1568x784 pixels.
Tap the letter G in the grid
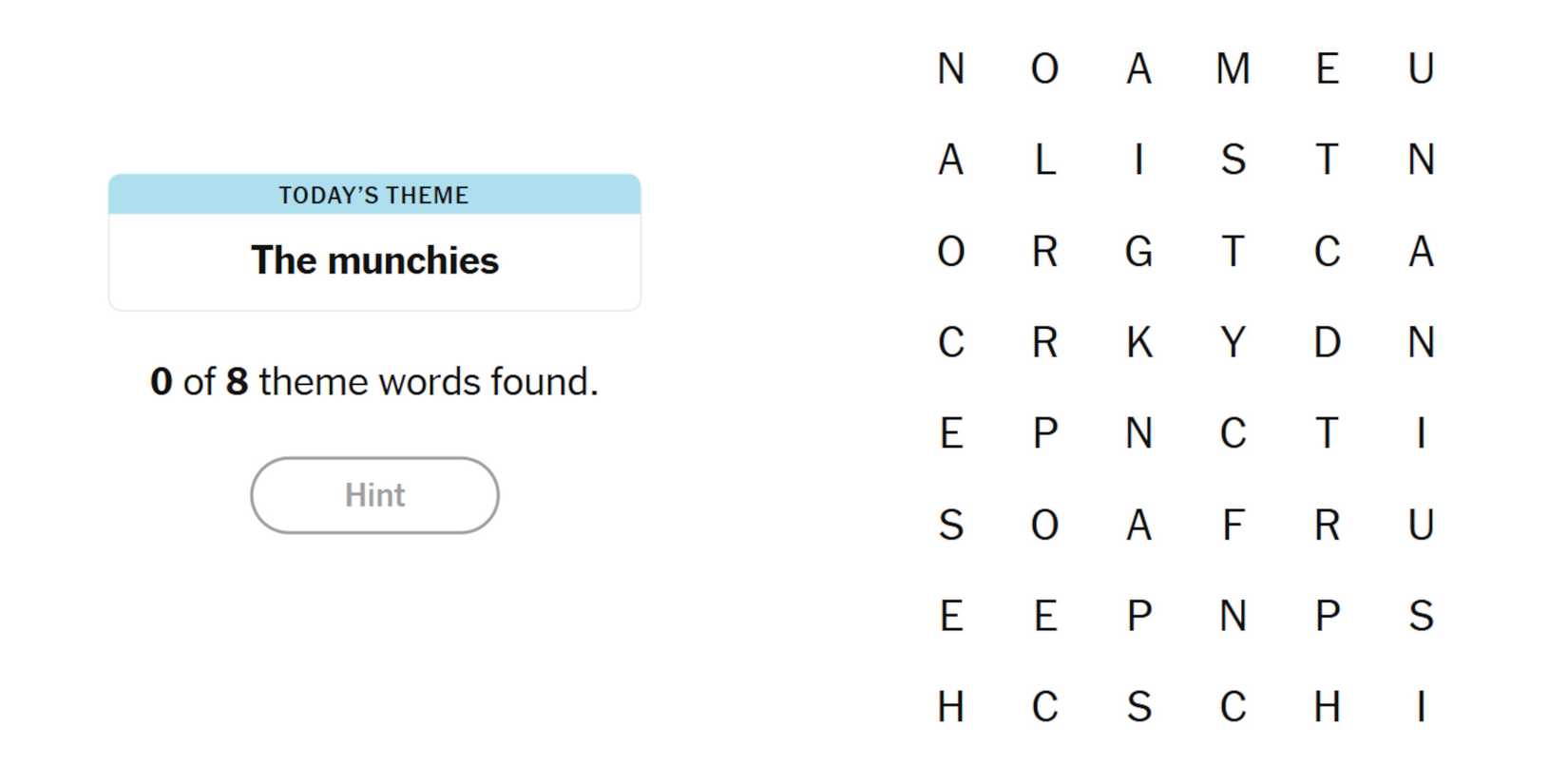point(1138,252)
